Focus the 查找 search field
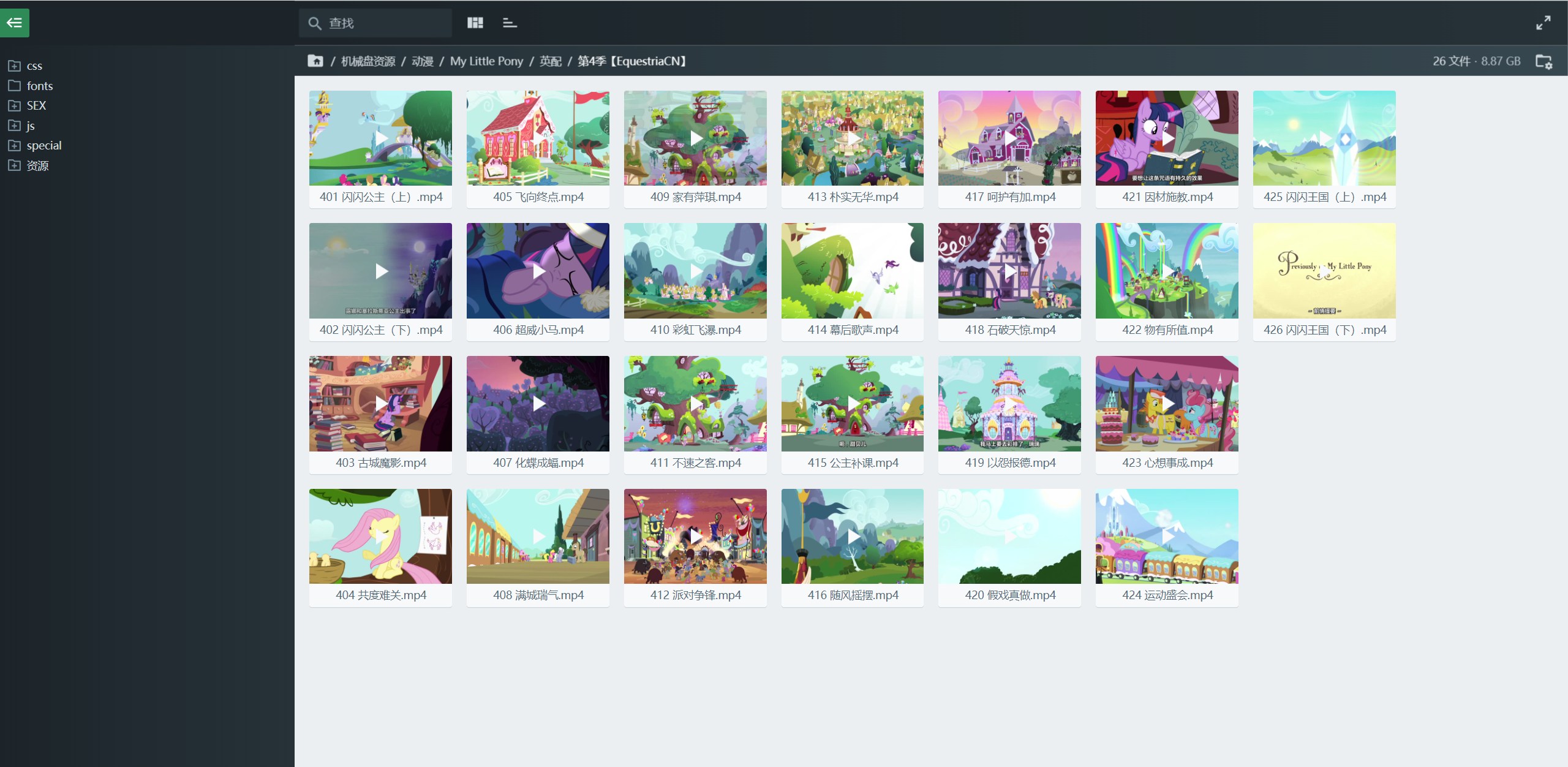1568x767 pixels. [x=375, y=23]
